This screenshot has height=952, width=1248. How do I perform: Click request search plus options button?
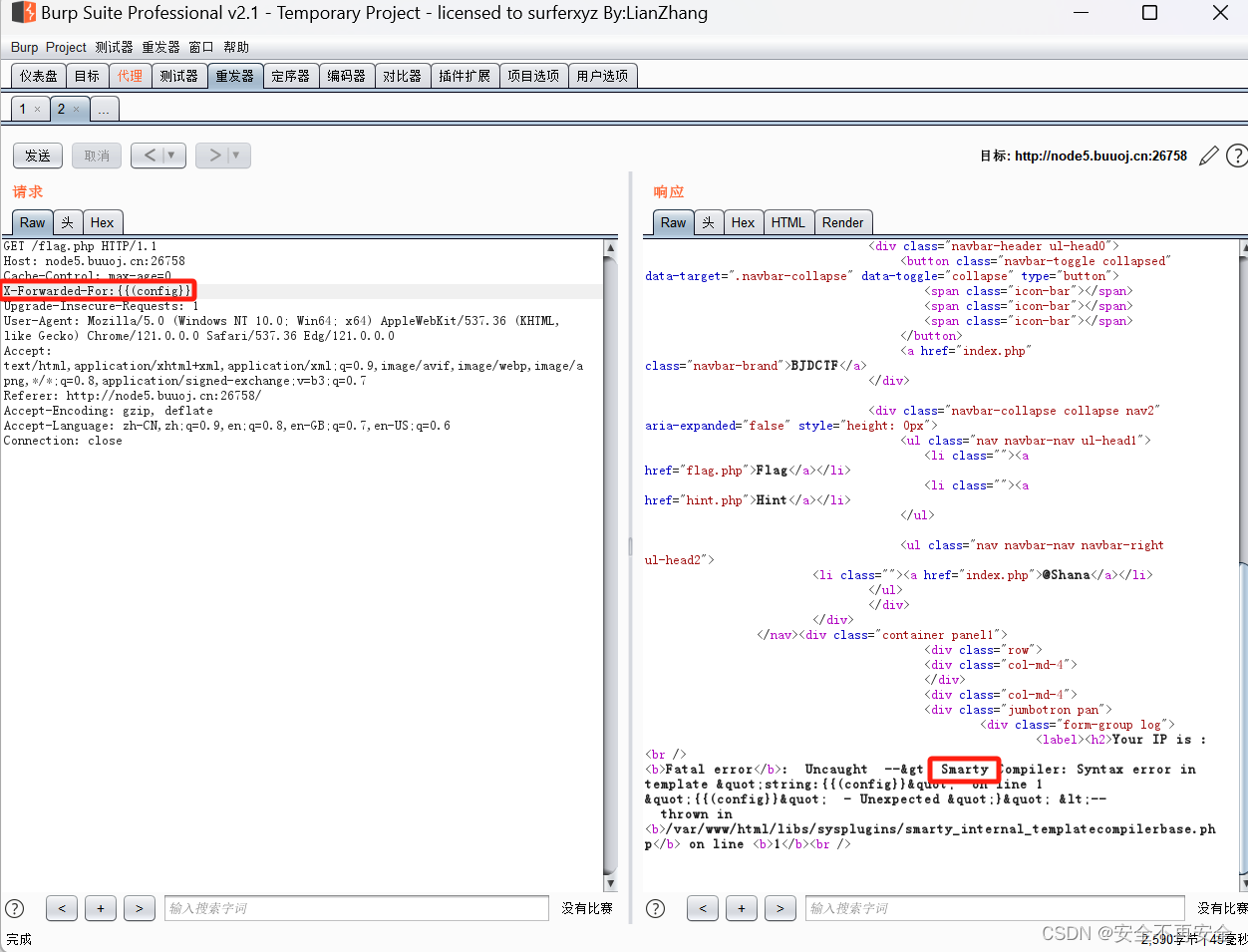click(101, 908)
